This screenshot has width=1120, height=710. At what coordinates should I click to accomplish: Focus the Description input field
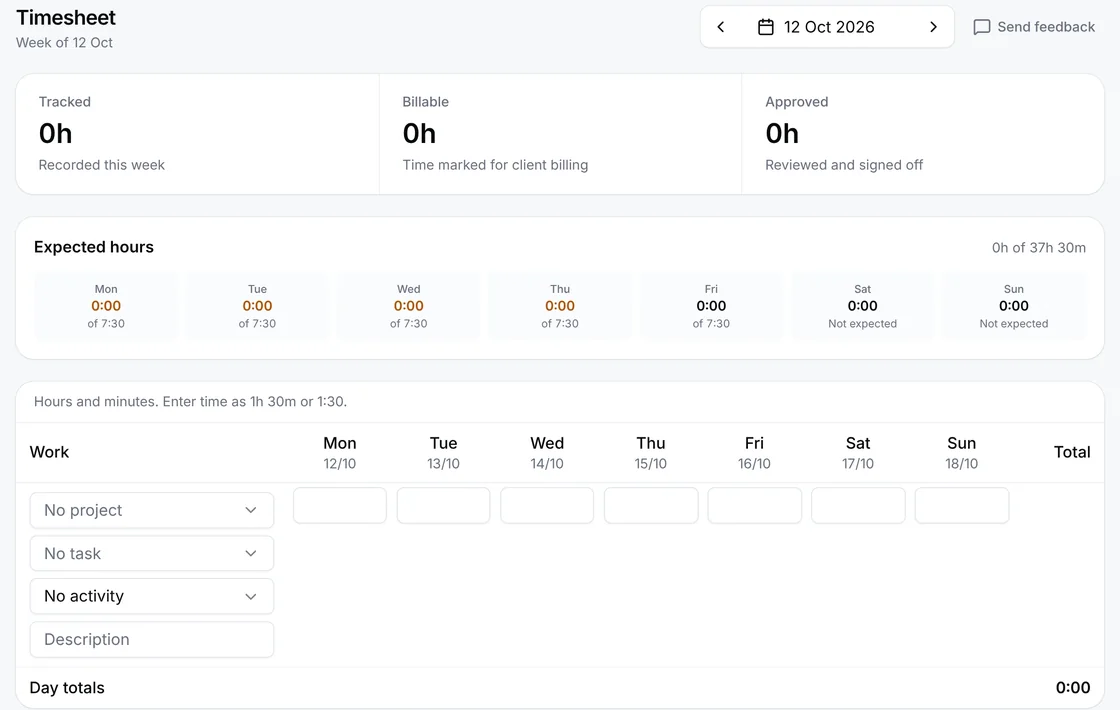[x=151, y=639]
